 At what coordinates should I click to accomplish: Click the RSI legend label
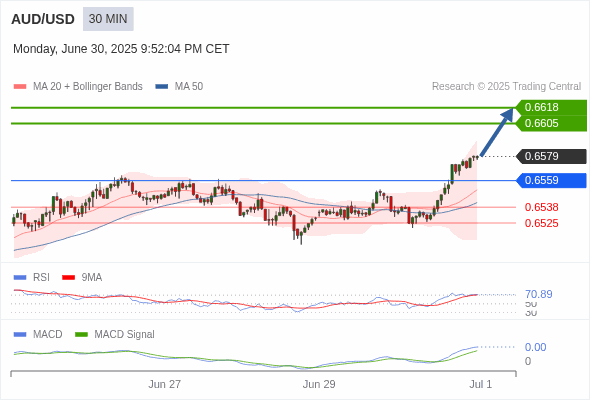point(41,278)
